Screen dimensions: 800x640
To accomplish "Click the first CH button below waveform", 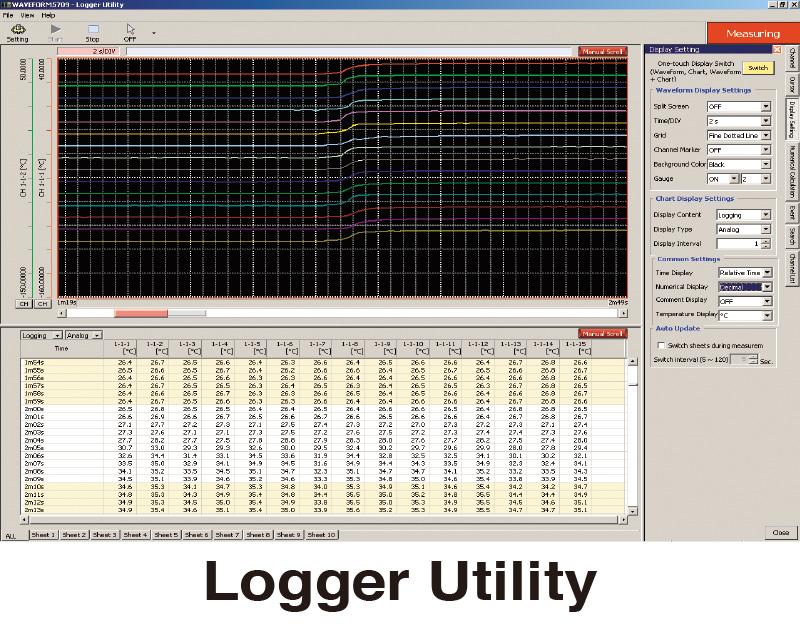I will (25, 302).
